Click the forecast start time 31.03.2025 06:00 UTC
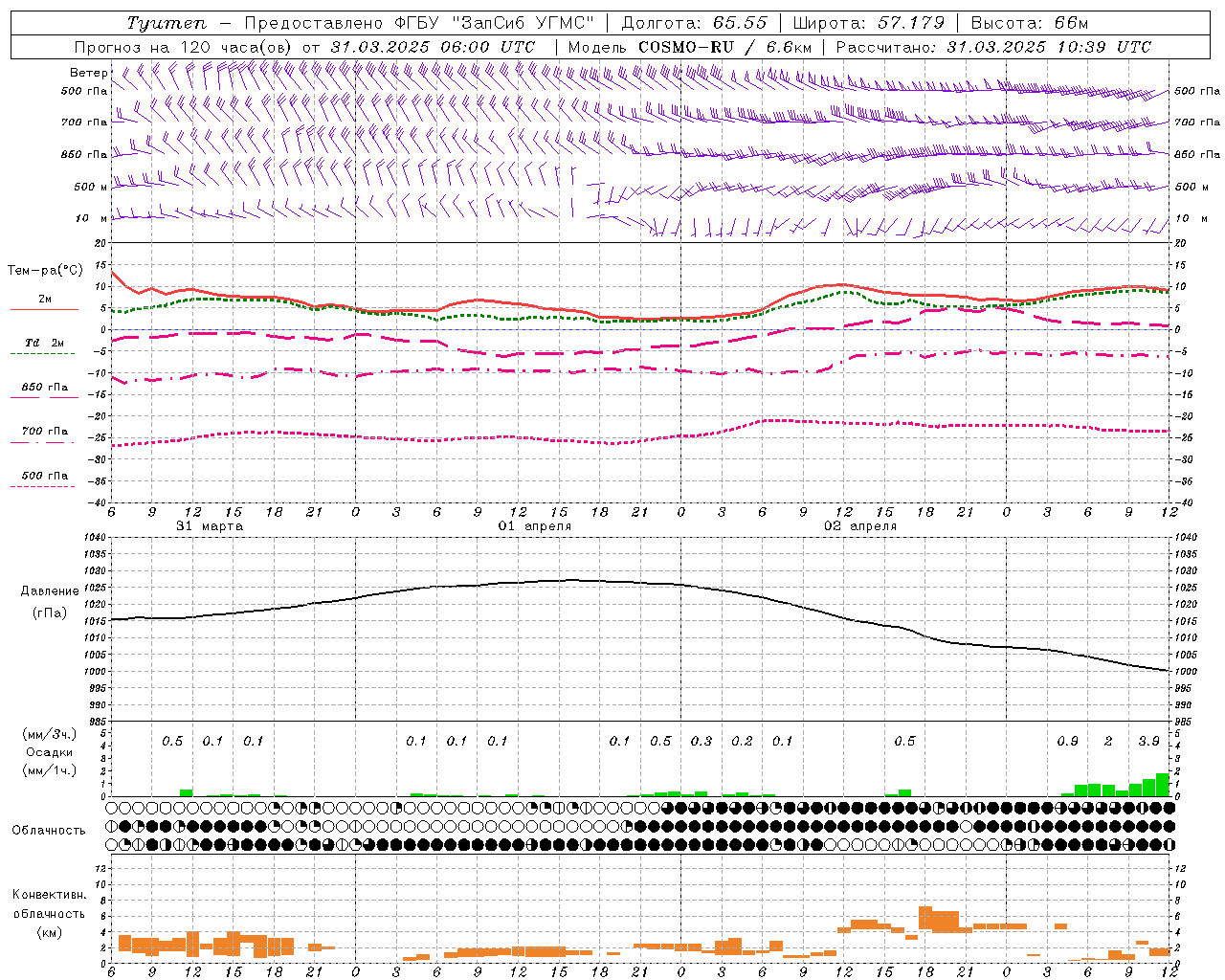Viewport: 1225px width, 980px height. click(x=433, y=47)
